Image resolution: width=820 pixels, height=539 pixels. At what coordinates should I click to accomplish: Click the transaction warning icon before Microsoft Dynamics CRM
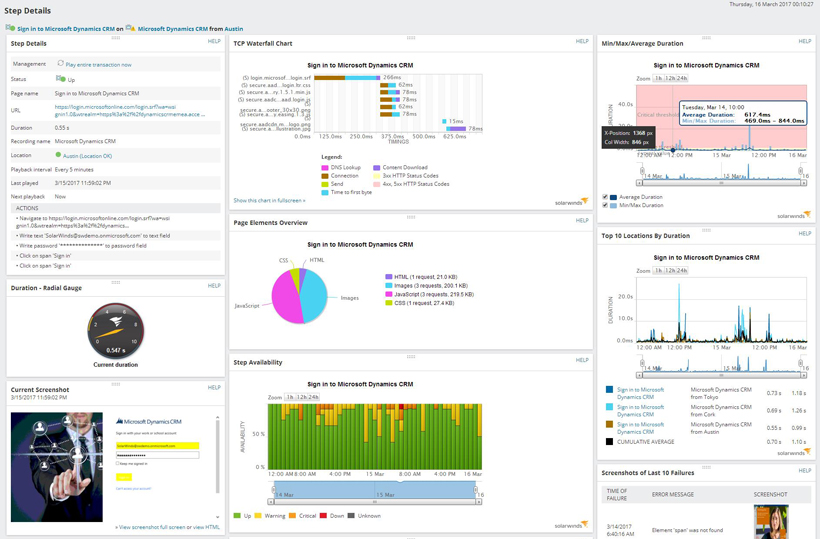[130, 29]
